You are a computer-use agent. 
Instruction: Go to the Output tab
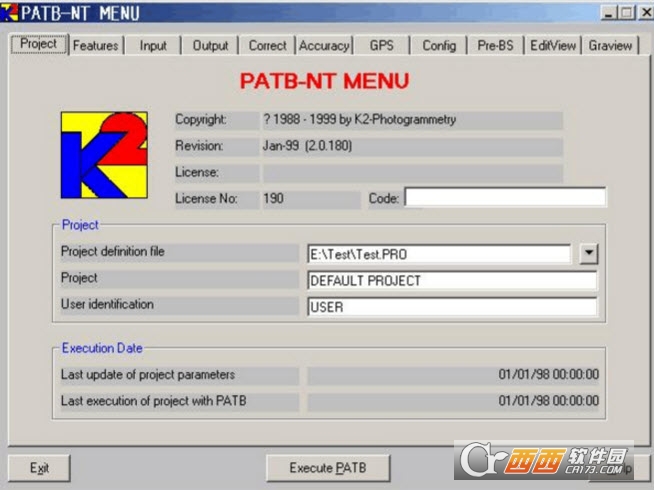(x=210, y=45)
